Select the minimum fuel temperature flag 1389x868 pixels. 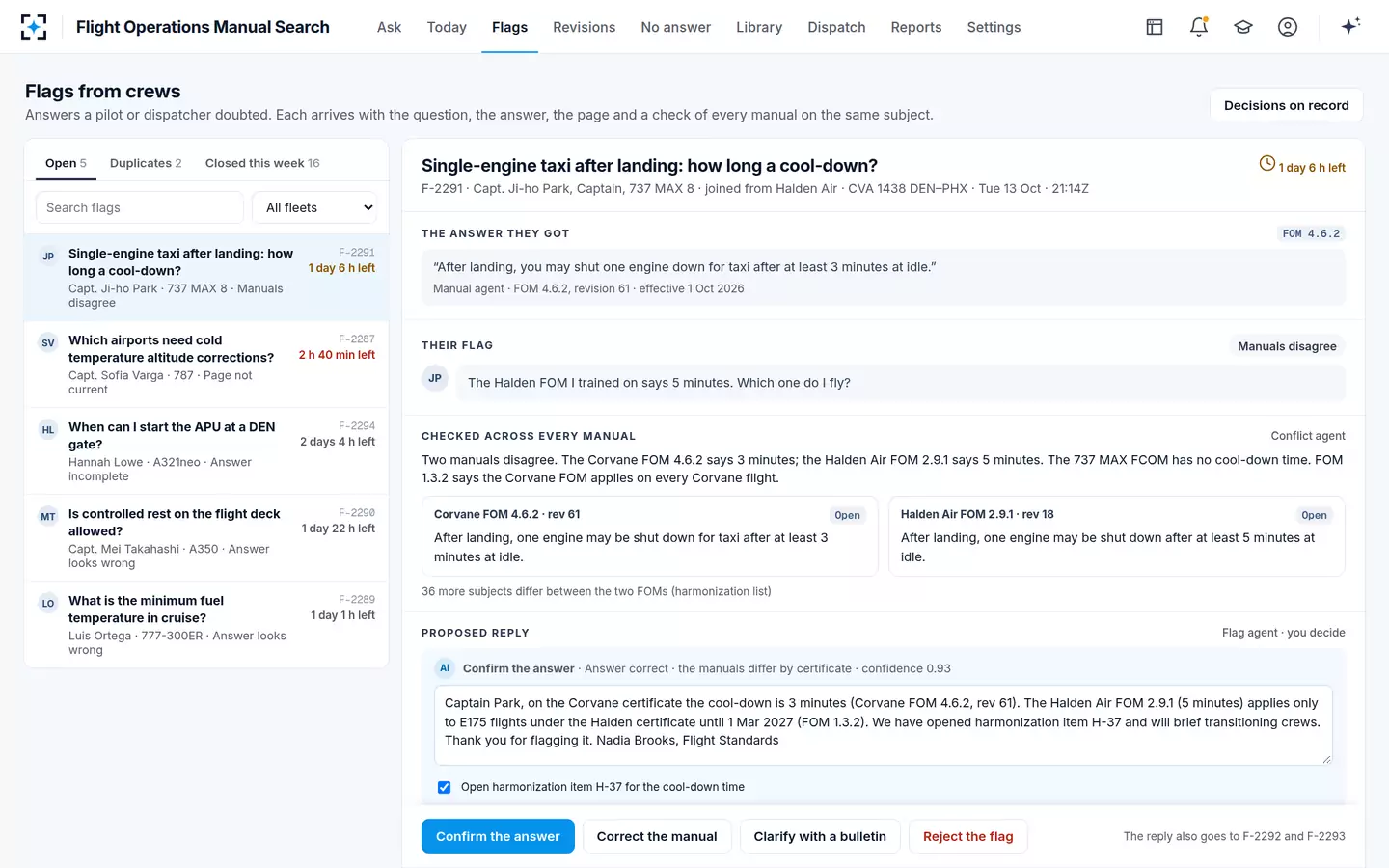click(206, 625)
